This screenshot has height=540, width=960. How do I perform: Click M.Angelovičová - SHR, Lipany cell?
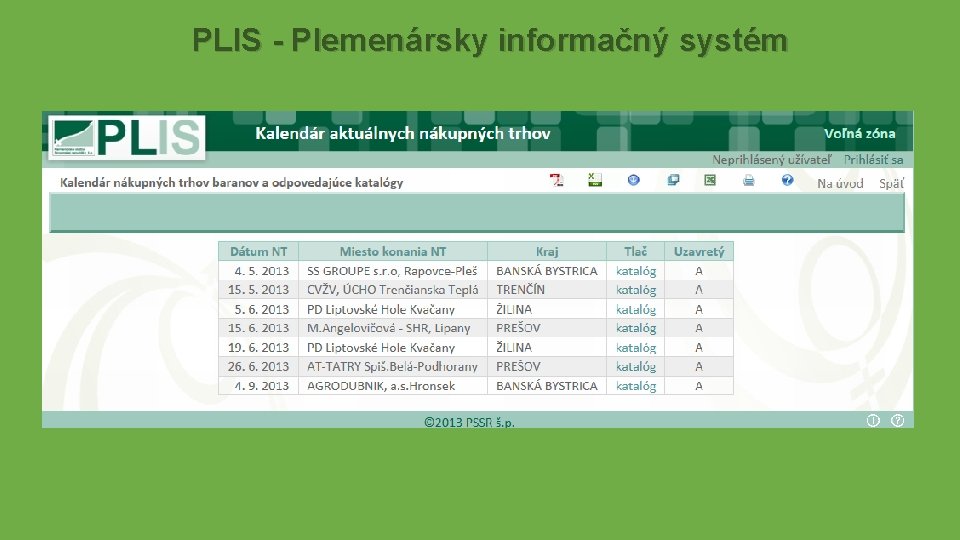(393, 328)
